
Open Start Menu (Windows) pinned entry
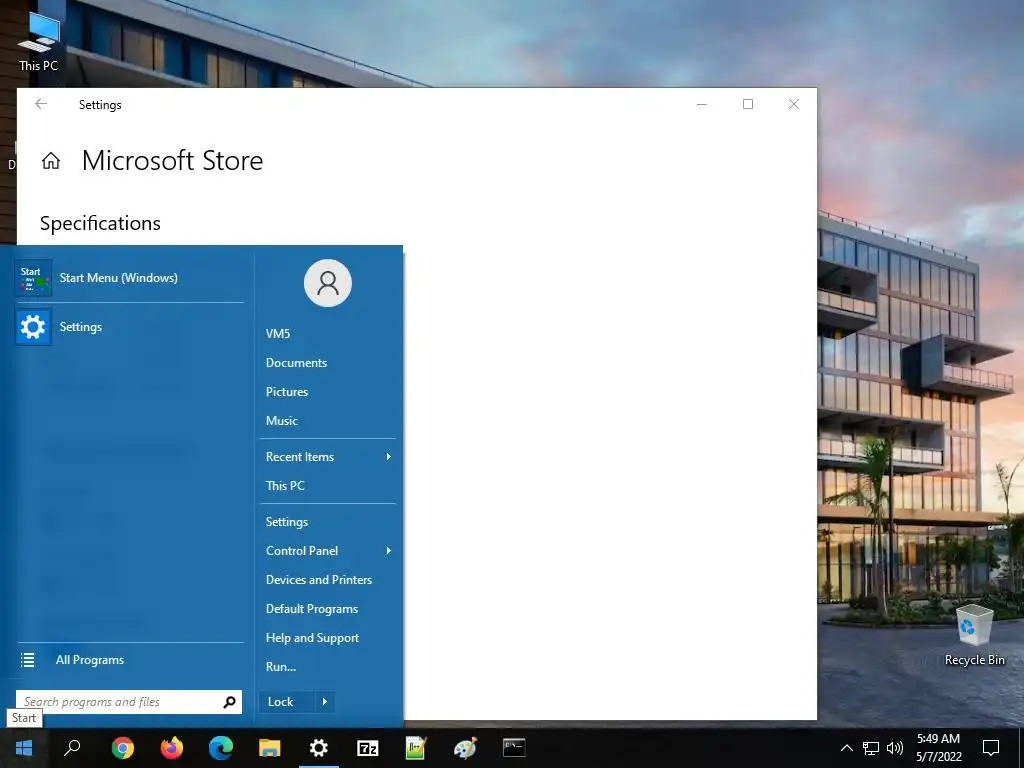click(x=130, y=278)
